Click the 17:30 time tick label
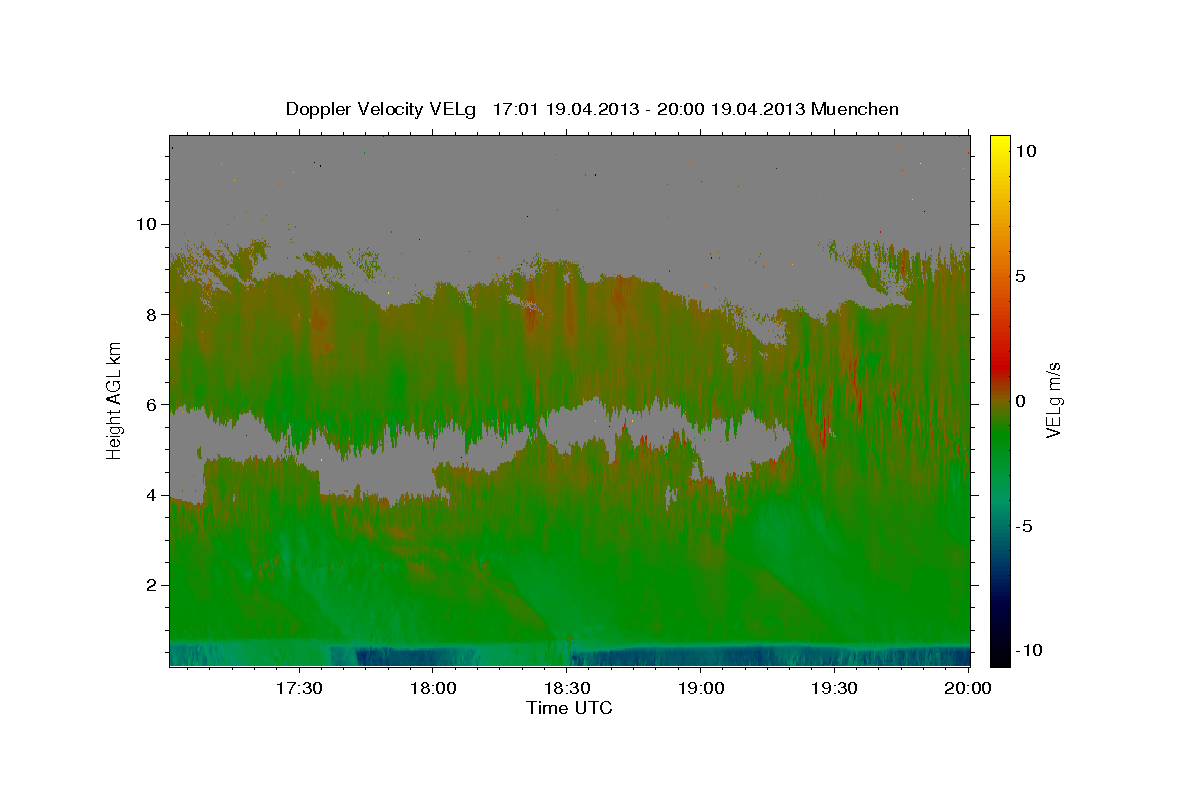 point(298,689)
